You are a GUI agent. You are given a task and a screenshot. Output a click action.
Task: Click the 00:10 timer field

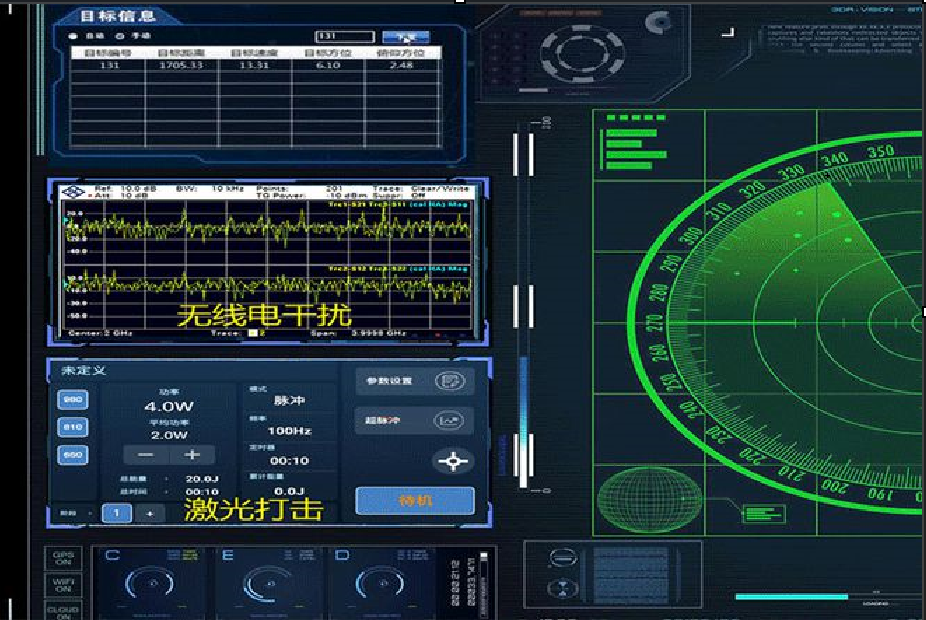click(289, 461)
